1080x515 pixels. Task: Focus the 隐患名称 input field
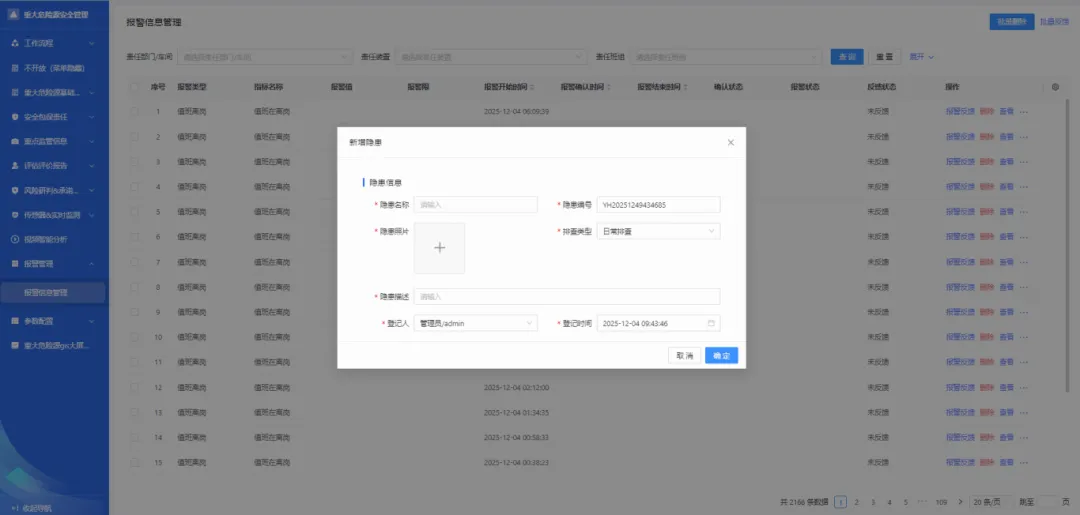click(x=475, y=204)
